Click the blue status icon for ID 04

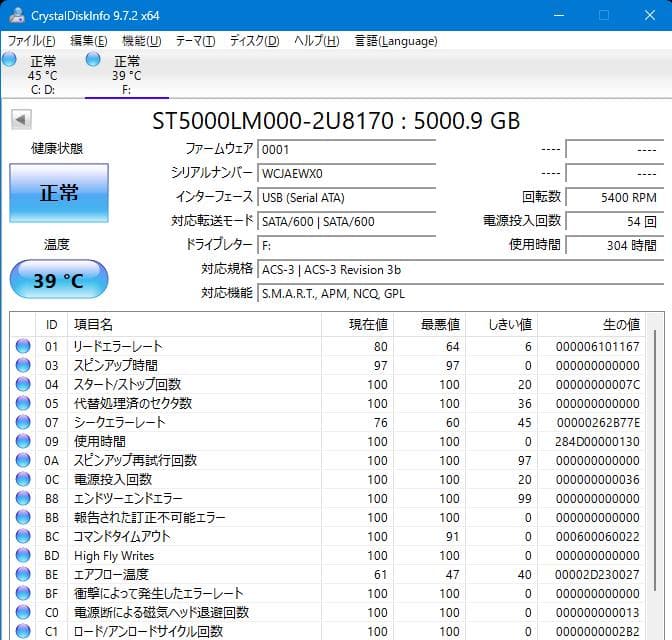(x=23, y=384)
